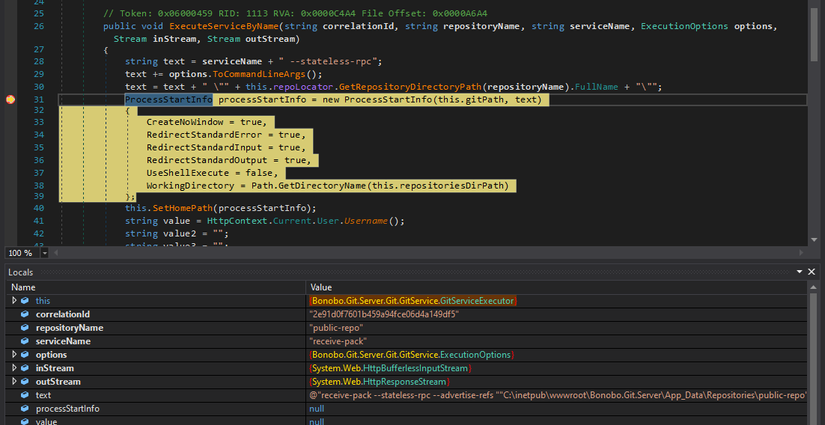Expand the inStream variable node
Image resolution: width=825 pixels, height=425 pixels.
pyautogui.click(x=13, y=368)
